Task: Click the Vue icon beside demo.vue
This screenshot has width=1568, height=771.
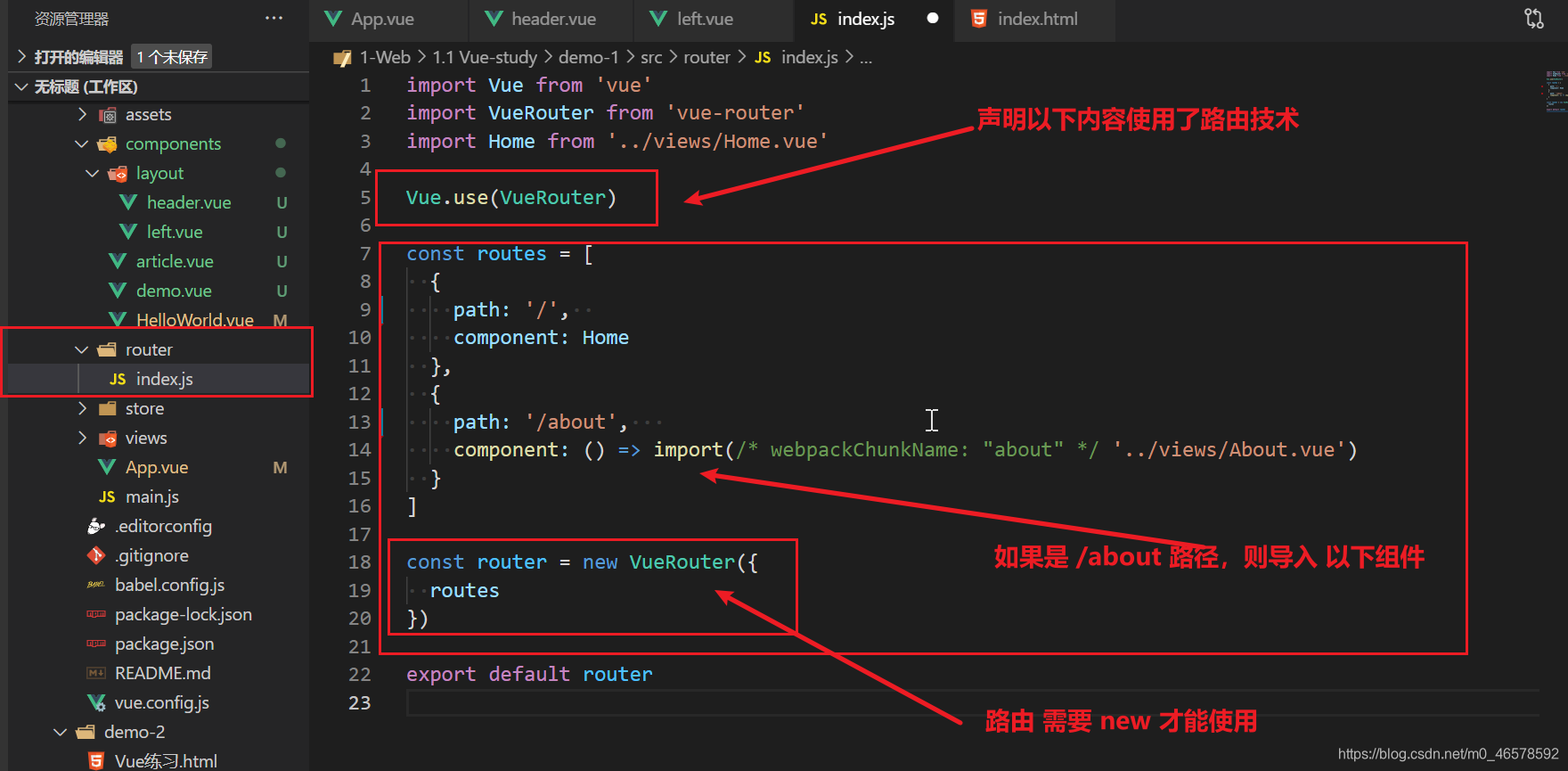Action: (118, 291)
